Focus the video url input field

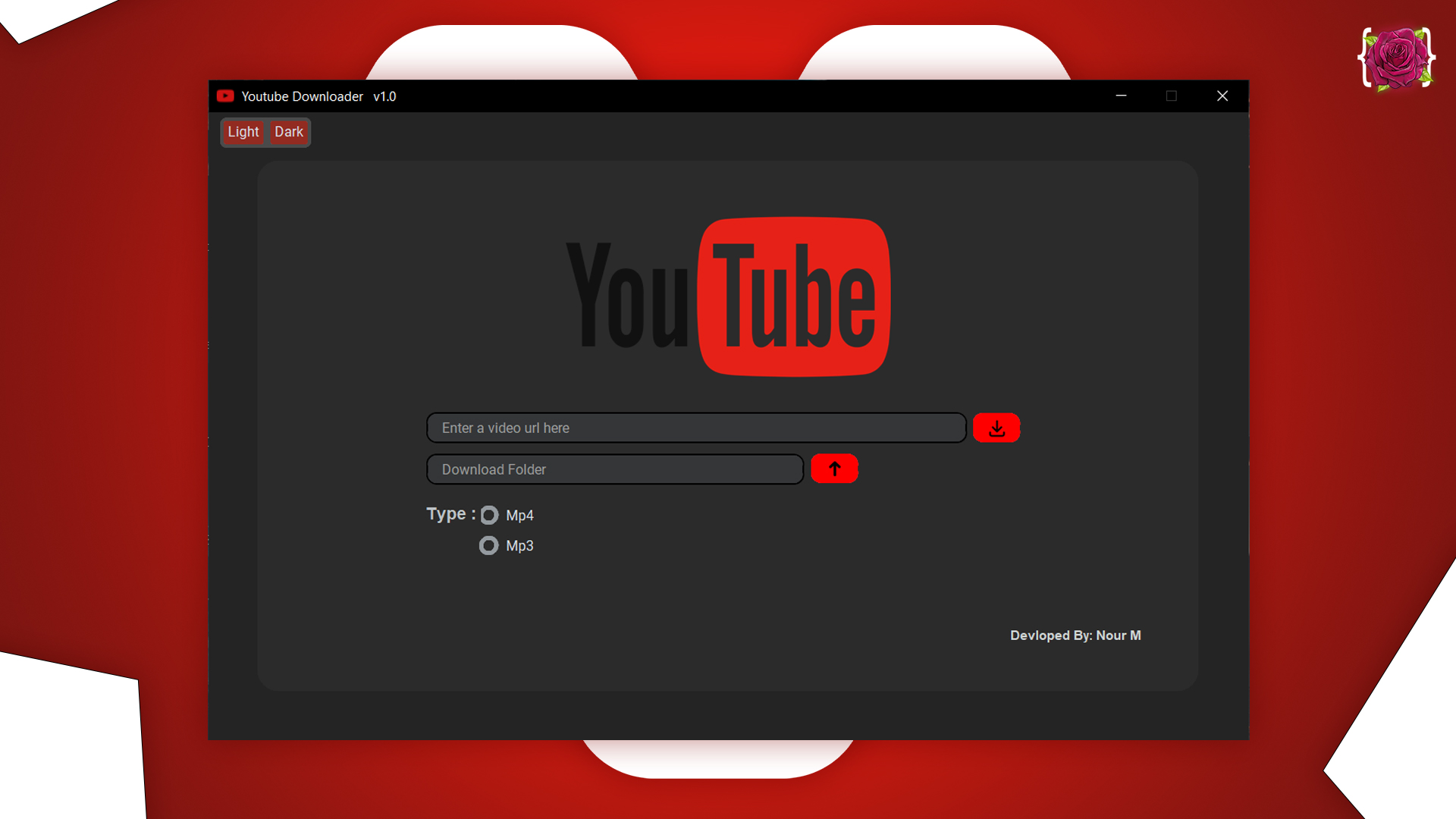click(696, 428)
